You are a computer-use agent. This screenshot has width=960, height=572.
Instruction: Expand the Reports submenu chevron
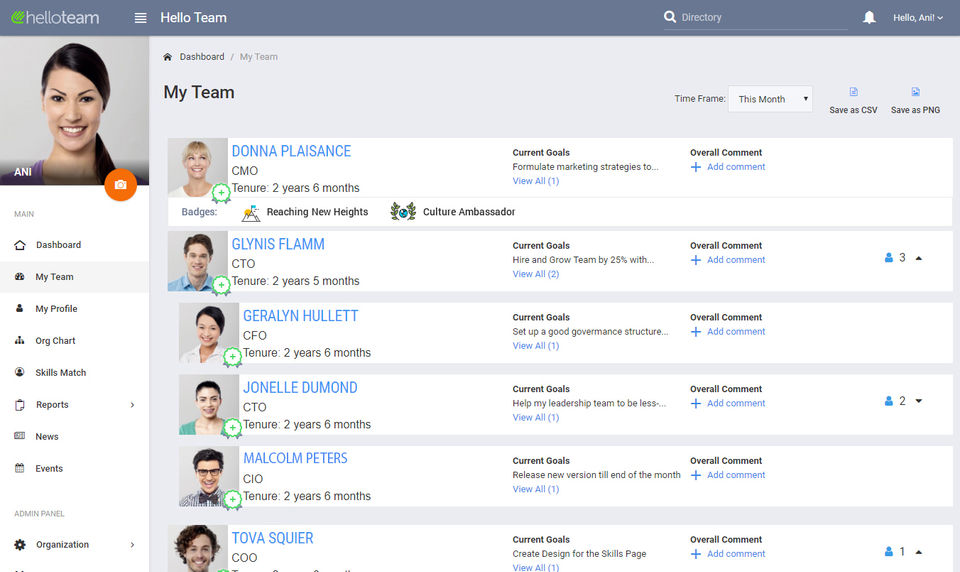point(132,405)
